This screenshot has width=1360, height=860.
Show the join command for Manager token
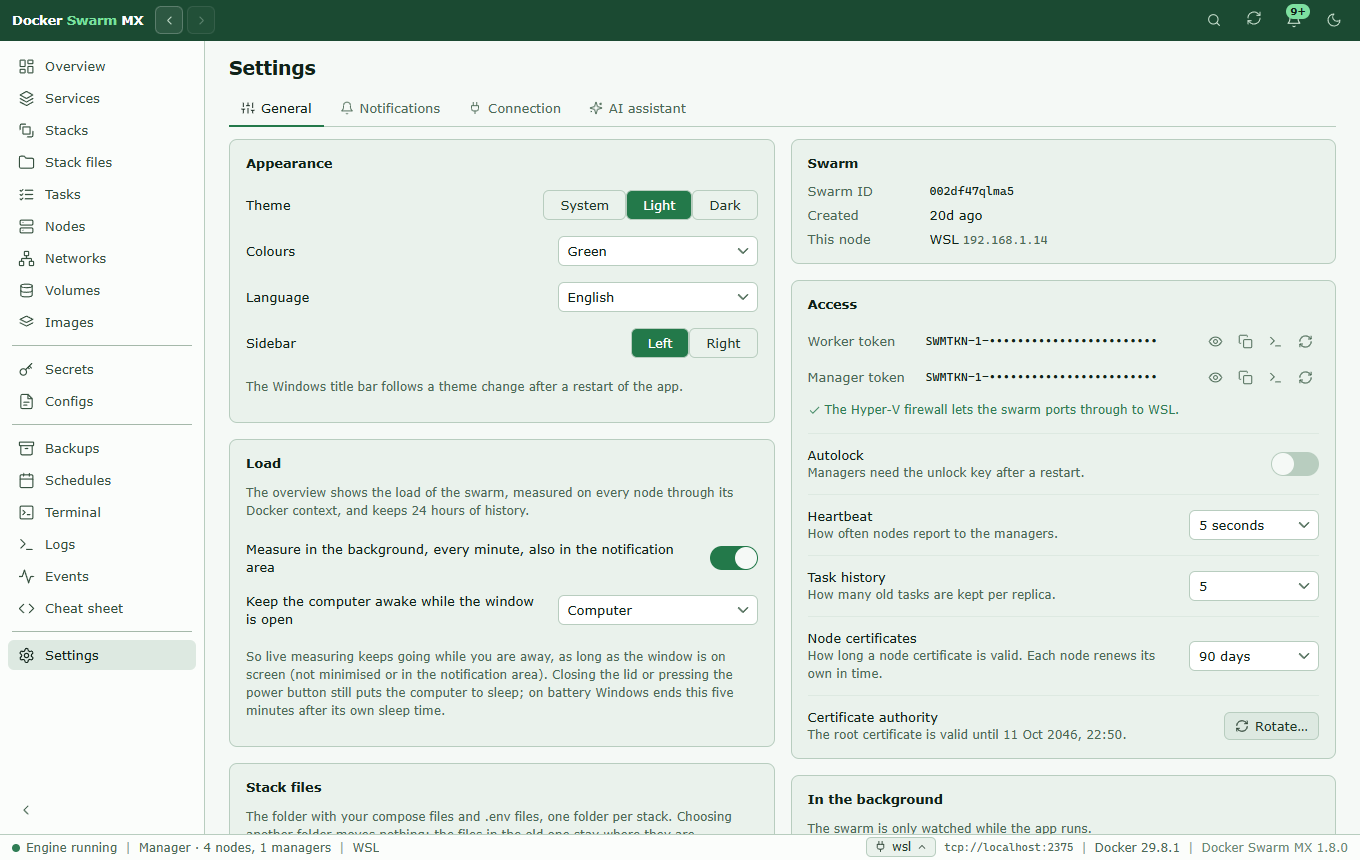tap(1275, 378)
